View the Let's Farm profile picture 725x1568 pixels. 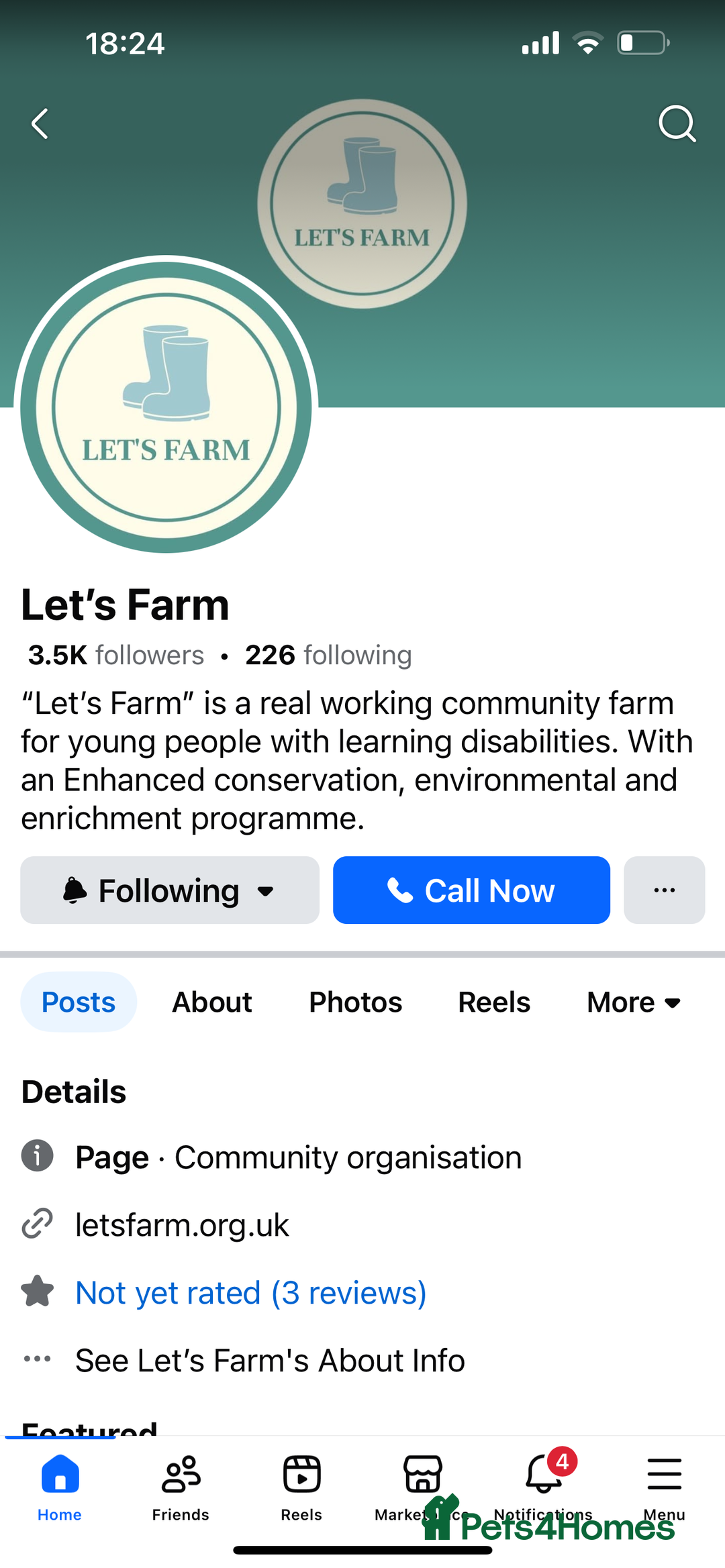166,407
